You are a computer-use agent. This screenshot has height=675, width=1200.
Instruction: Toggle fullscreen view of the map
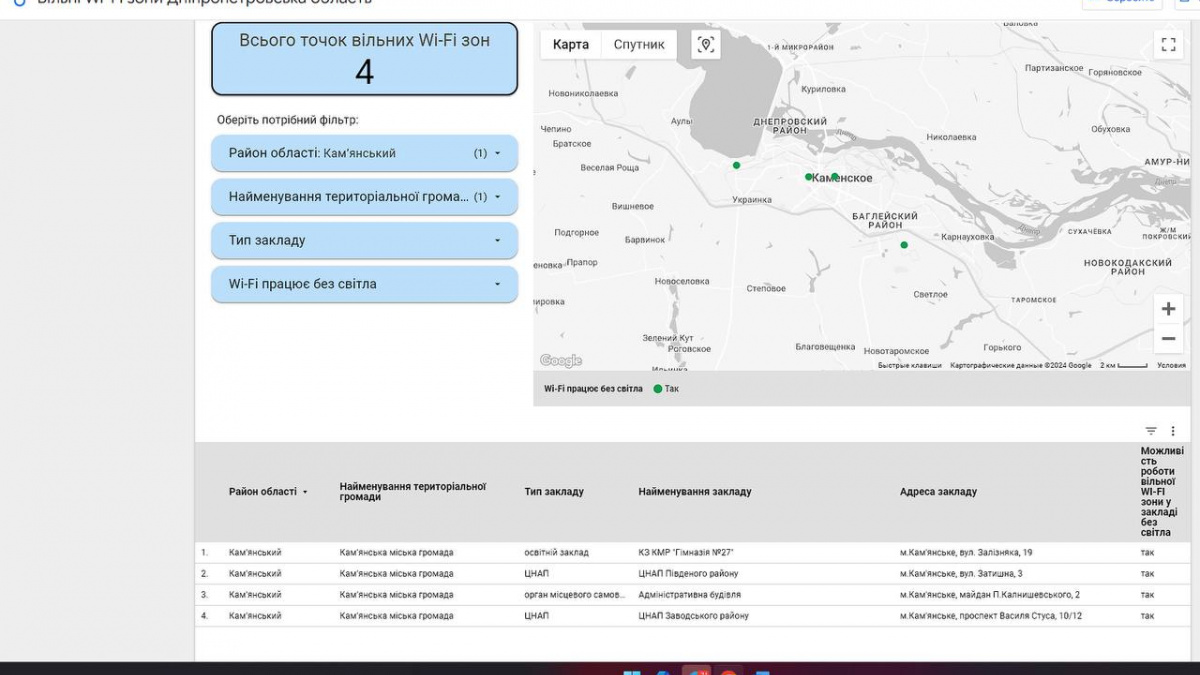click(x=1167, y=45)
